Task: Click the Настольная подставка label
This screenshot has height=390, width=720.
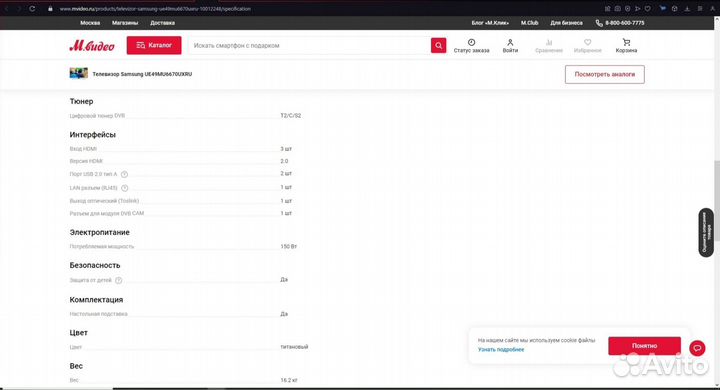Action: (x=99, y=314)
